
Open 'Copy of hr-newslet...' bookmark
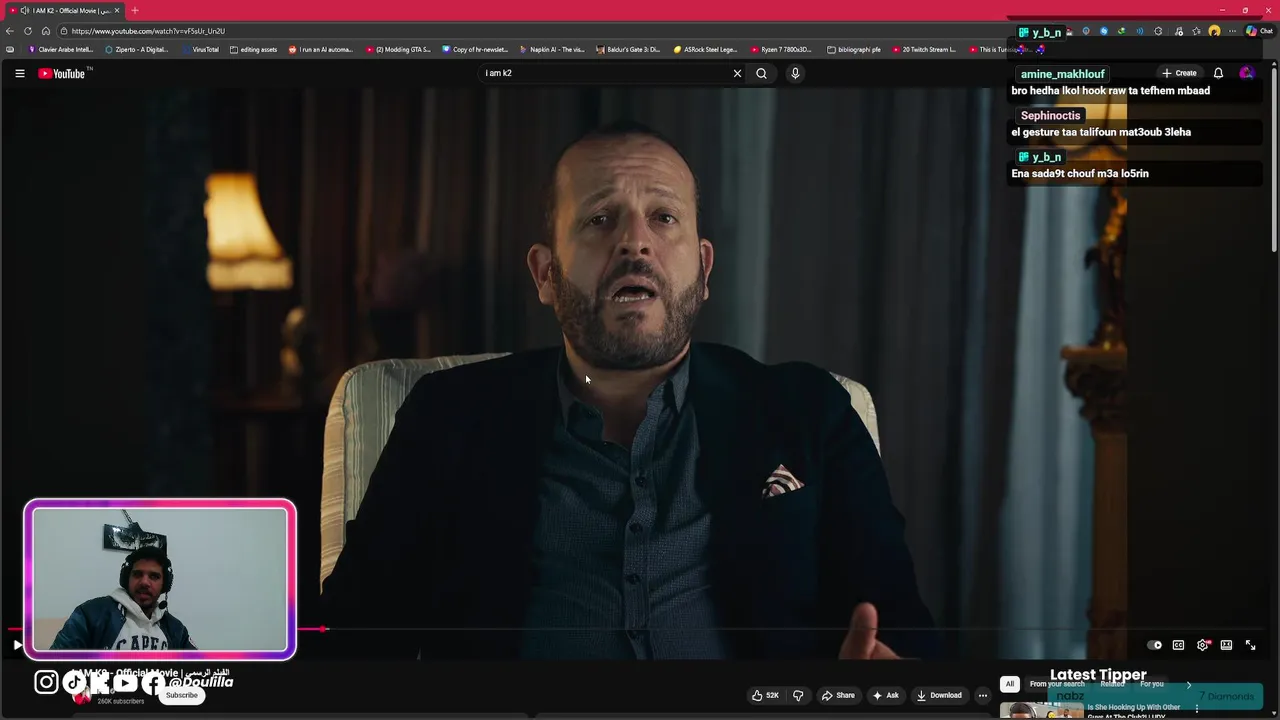click(475, 49)
